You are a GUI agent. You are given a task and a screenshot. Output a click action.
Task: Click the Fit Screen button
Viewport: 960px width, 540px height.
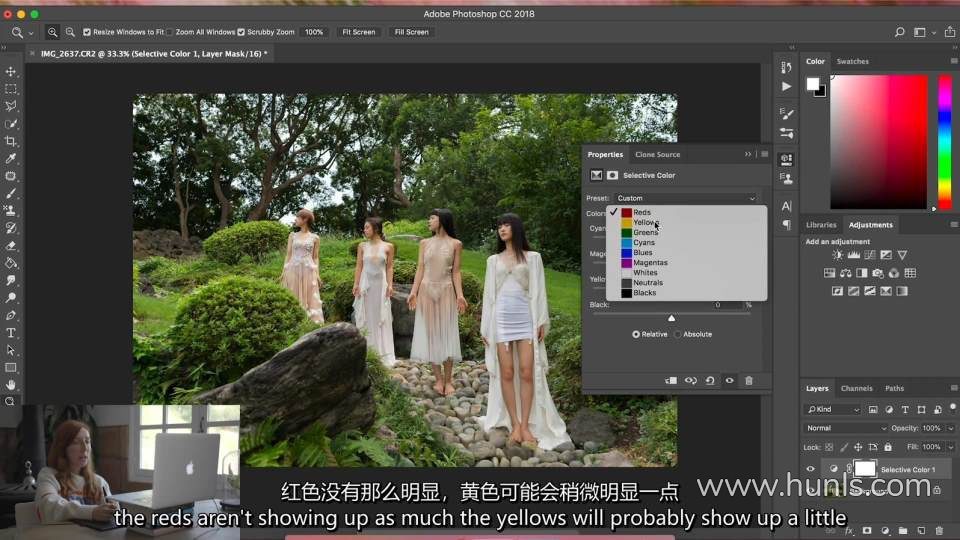(x=358, y=32)
